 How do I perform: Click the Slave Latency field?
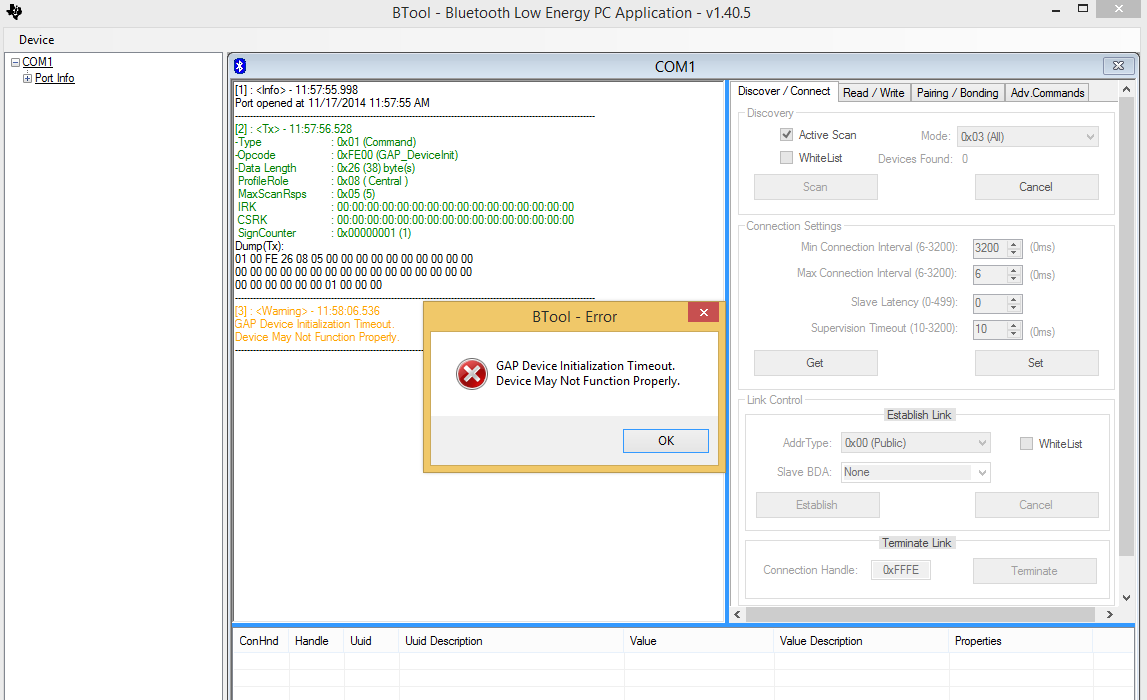pos(990,303)
